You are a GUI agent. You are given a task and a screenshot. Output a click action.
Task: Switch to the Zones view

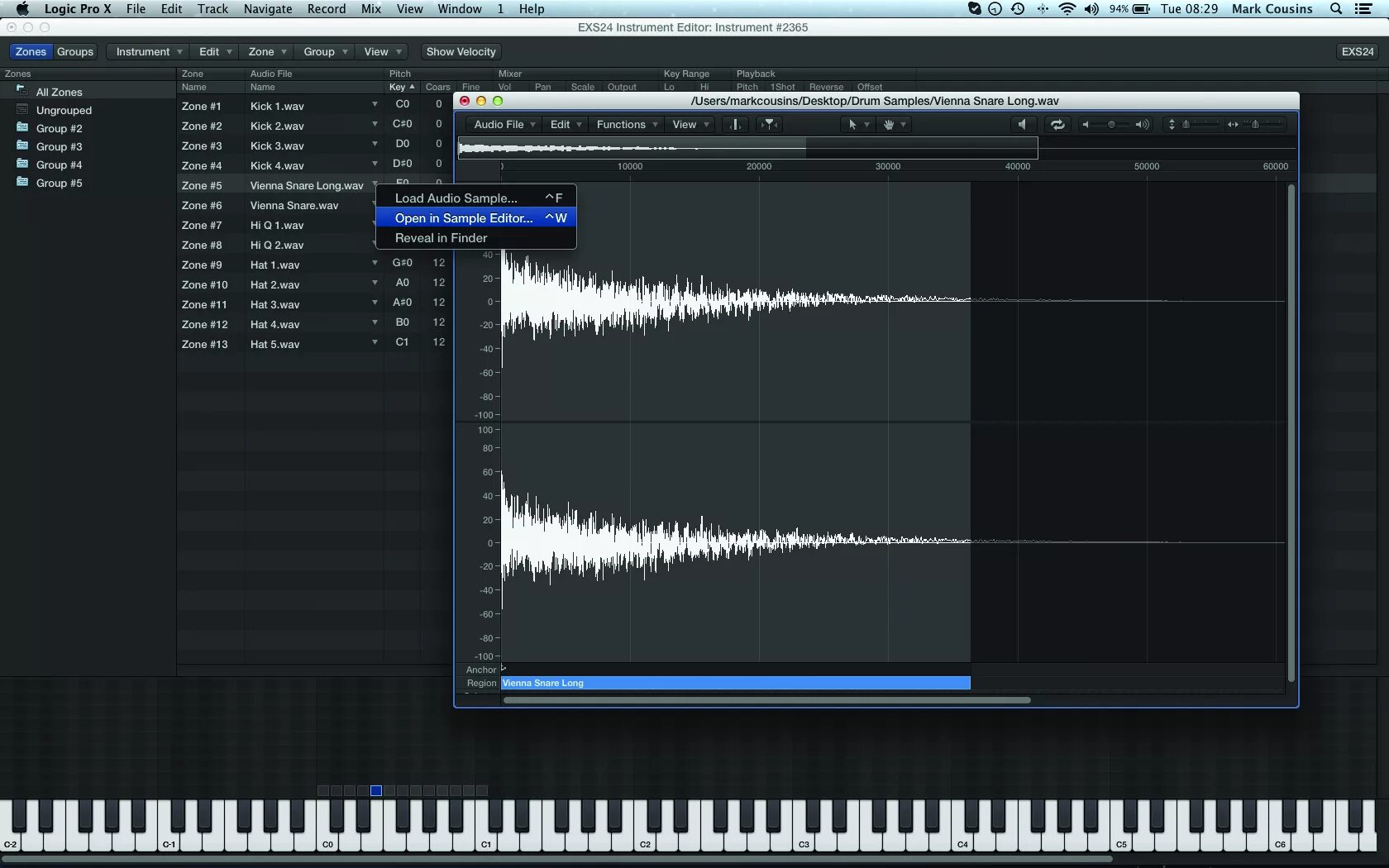coord(31,51)
